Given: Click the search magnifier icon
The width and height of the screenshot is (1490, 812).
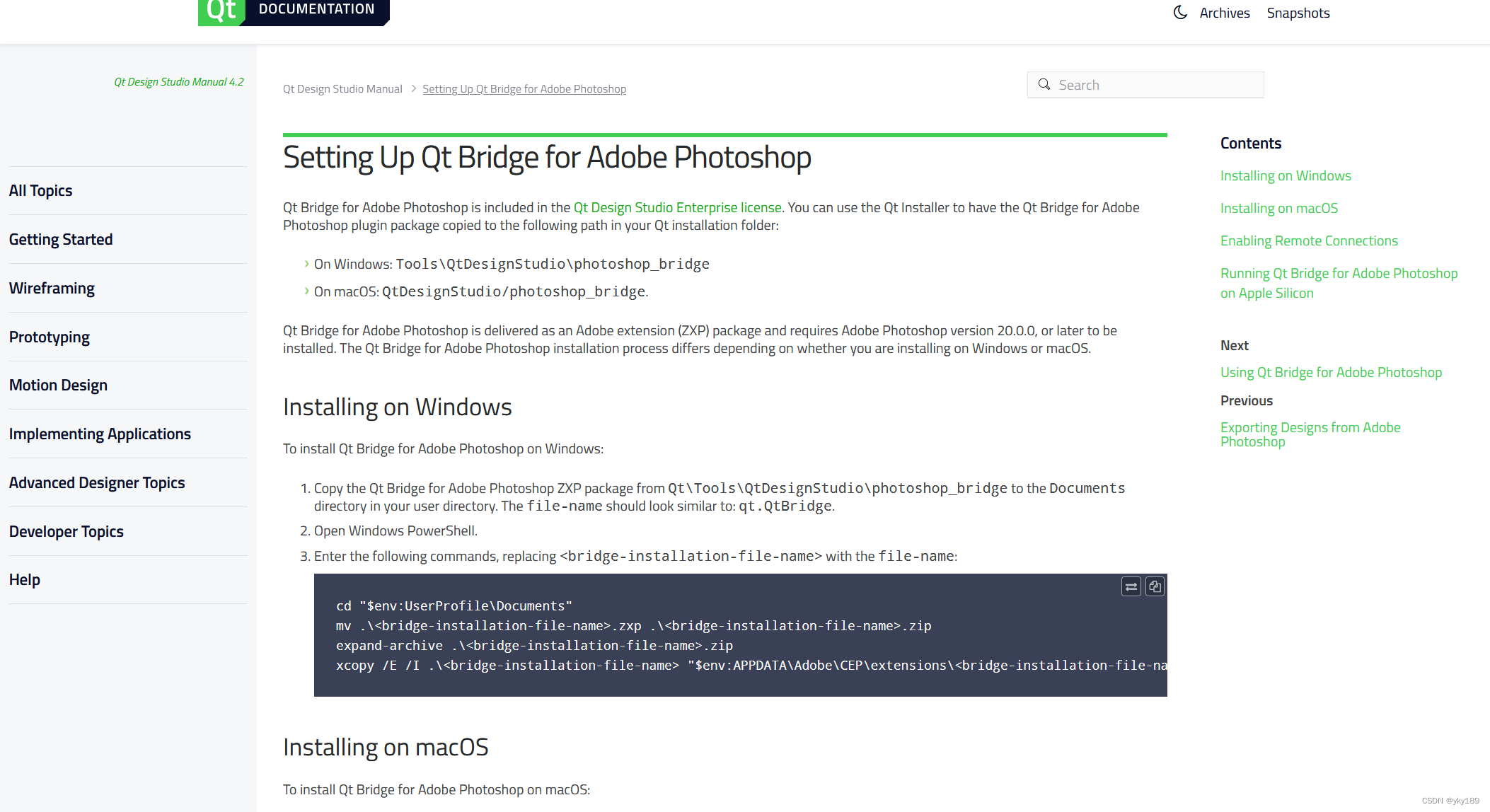Looking at the screenshot, I should pos(1044,85).
